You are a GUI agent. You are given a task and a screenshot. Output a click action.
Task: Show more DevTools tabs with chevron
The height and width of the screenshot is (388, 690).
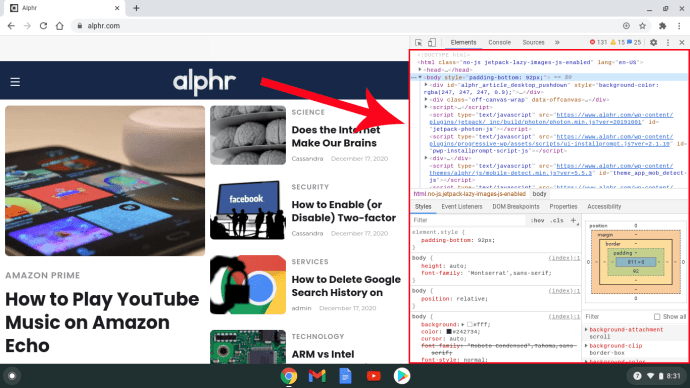pos(557,42)
